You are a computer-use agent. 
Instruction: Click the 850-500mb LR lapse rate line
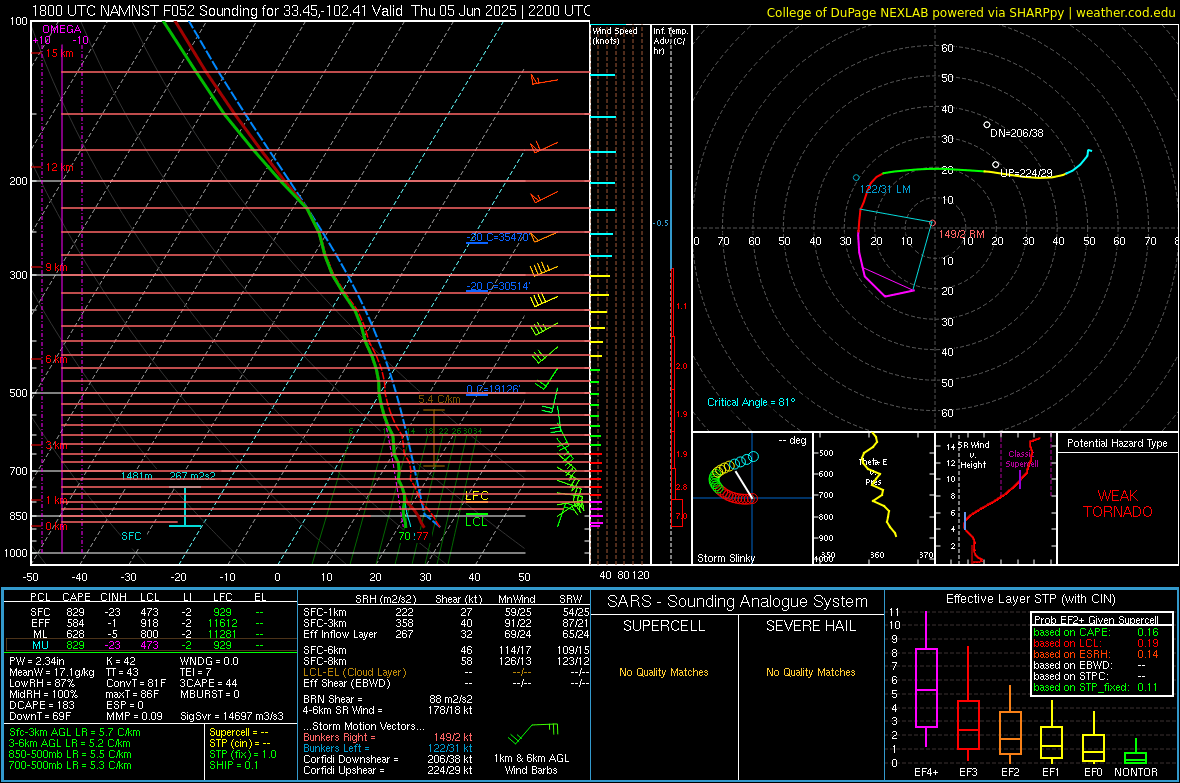coord(70,754)
